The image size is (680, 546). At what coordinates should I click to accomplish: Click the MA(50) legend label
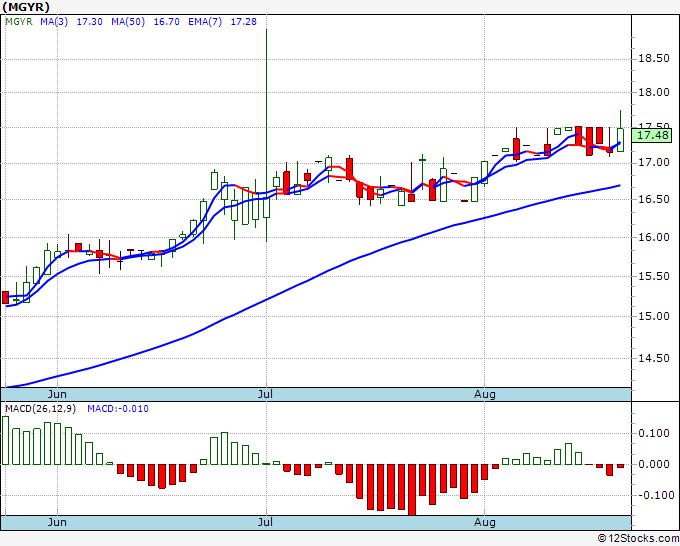(128, 22)
